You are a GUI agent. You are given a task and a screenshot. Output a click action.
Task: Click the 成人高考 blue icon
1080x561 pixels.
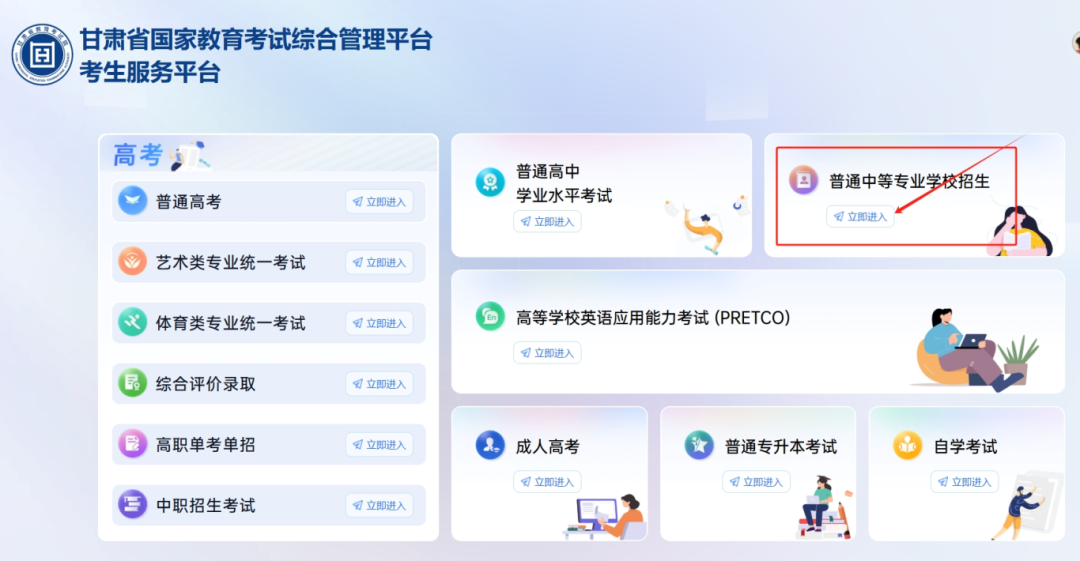tap(490, 445)
